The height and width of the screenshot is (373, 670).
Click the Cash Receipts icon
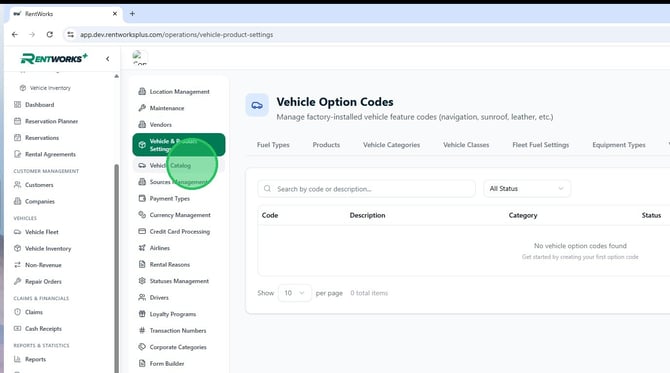18,329
